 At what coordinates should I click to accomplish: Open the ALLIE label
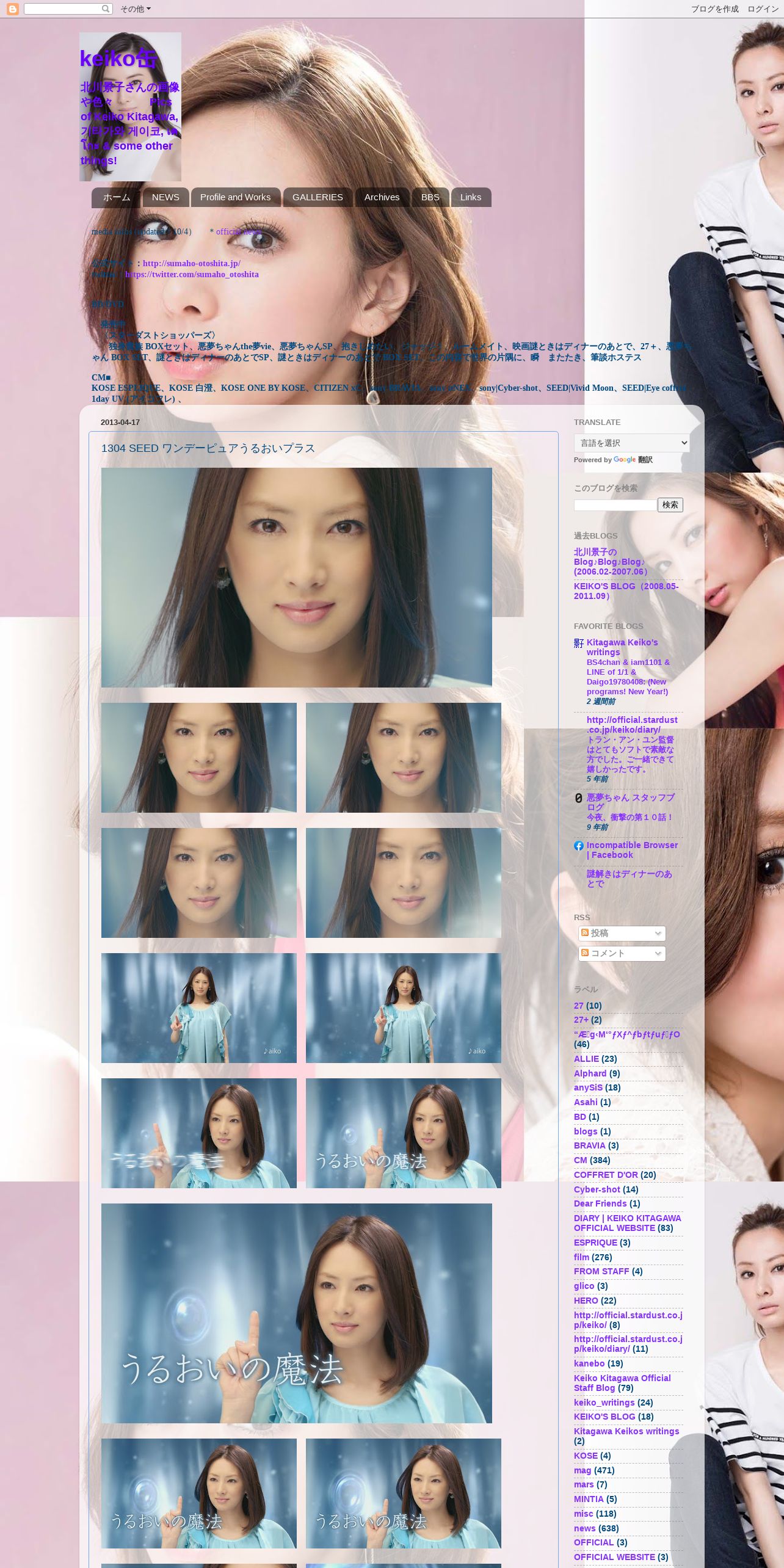click(x=586, y=1059)
